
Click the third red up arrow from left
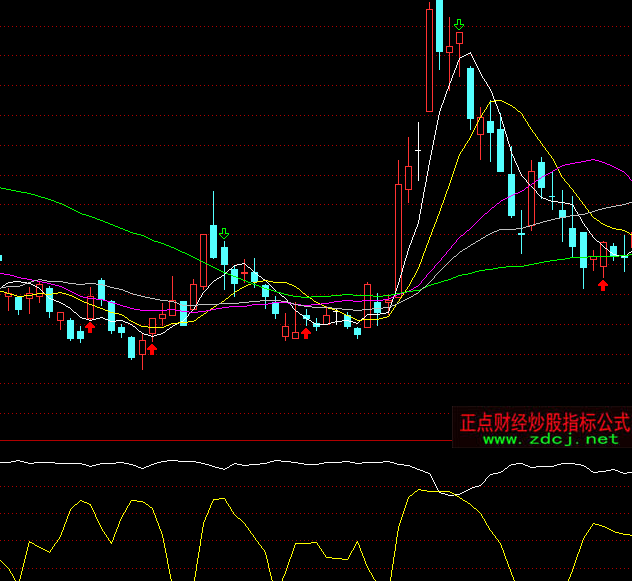306,332
